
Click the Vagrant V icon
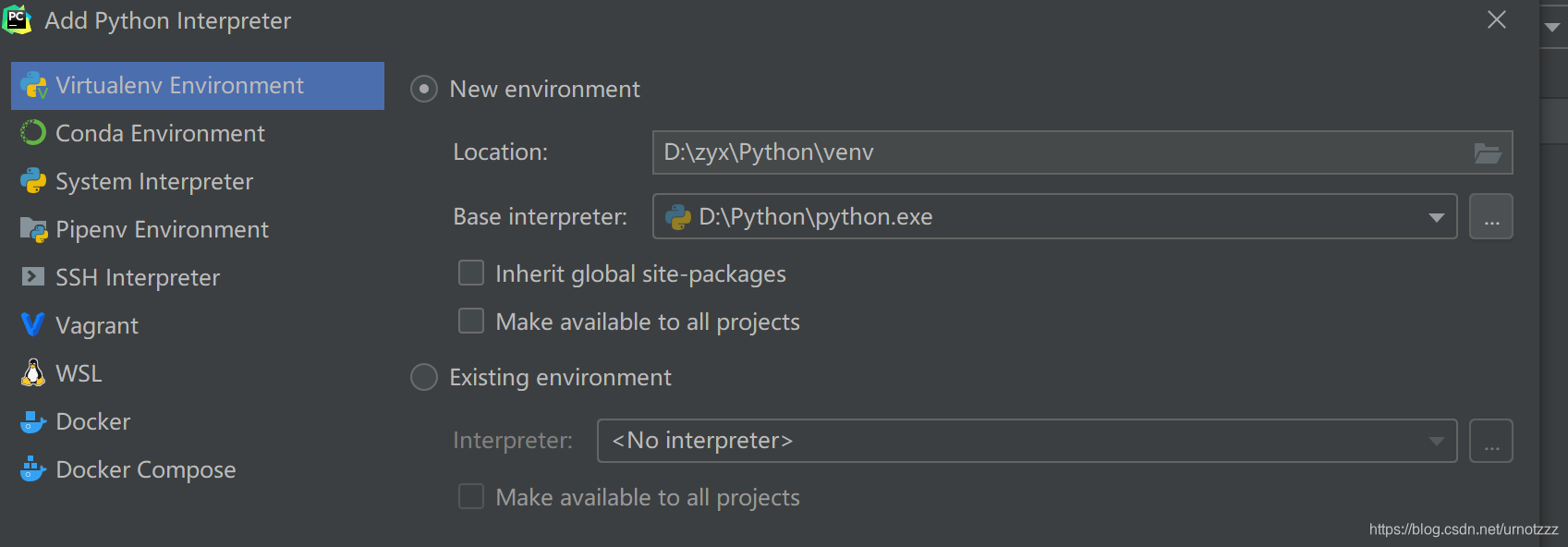[x=32, y=324]
